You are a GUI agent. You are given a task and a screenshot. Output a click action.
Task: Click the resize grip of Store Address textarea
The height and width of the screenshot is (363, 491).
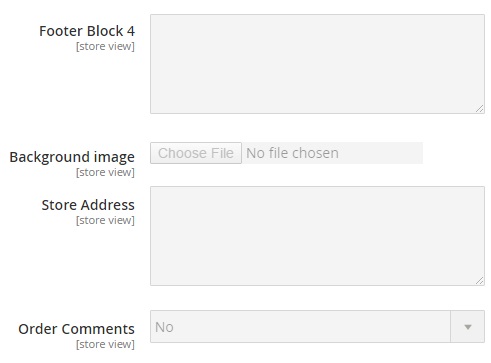click(479, 281)
